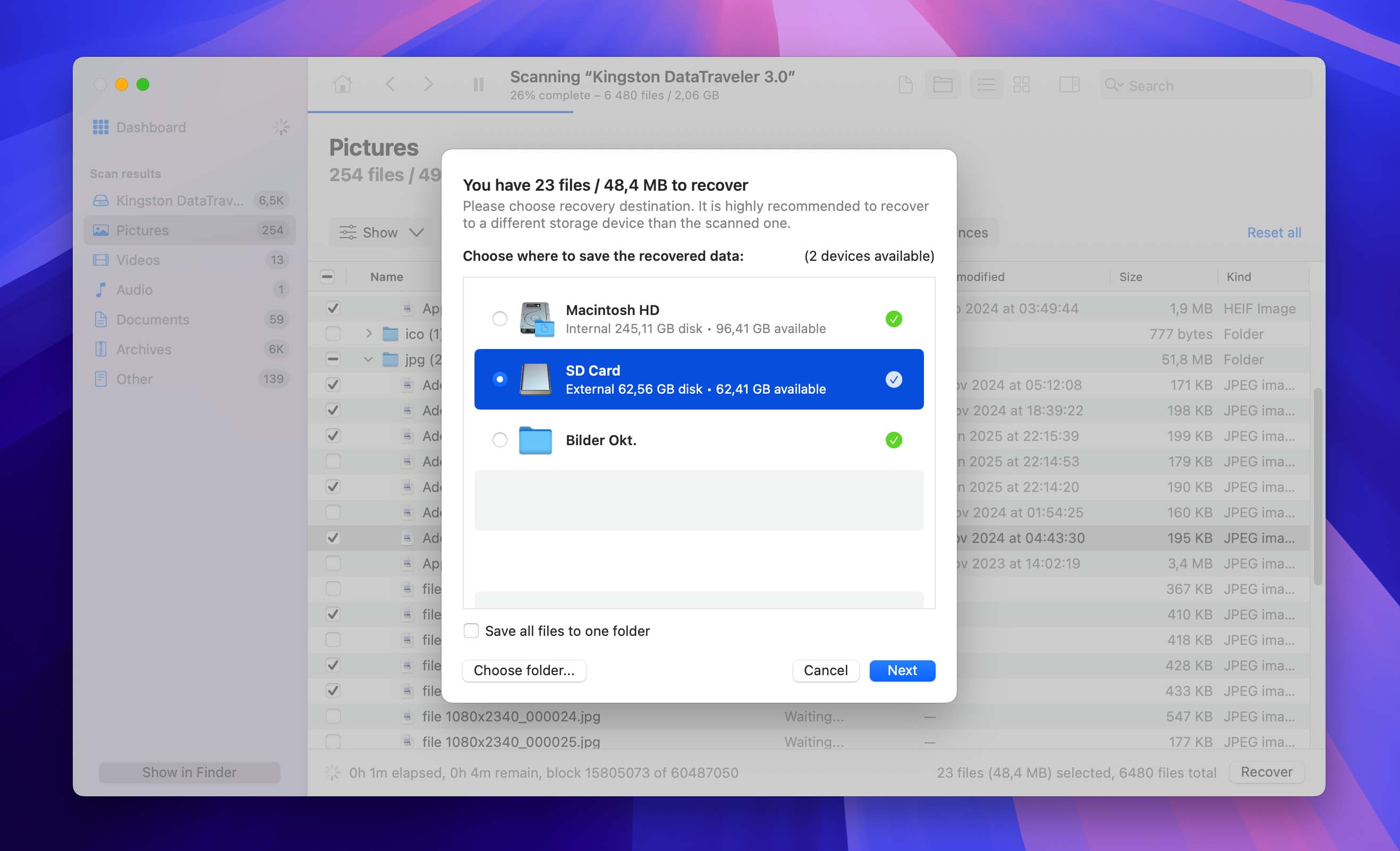The image size is (1400, 851).
Task: Pause the scan with the pause icon
Action: [478, 84]
